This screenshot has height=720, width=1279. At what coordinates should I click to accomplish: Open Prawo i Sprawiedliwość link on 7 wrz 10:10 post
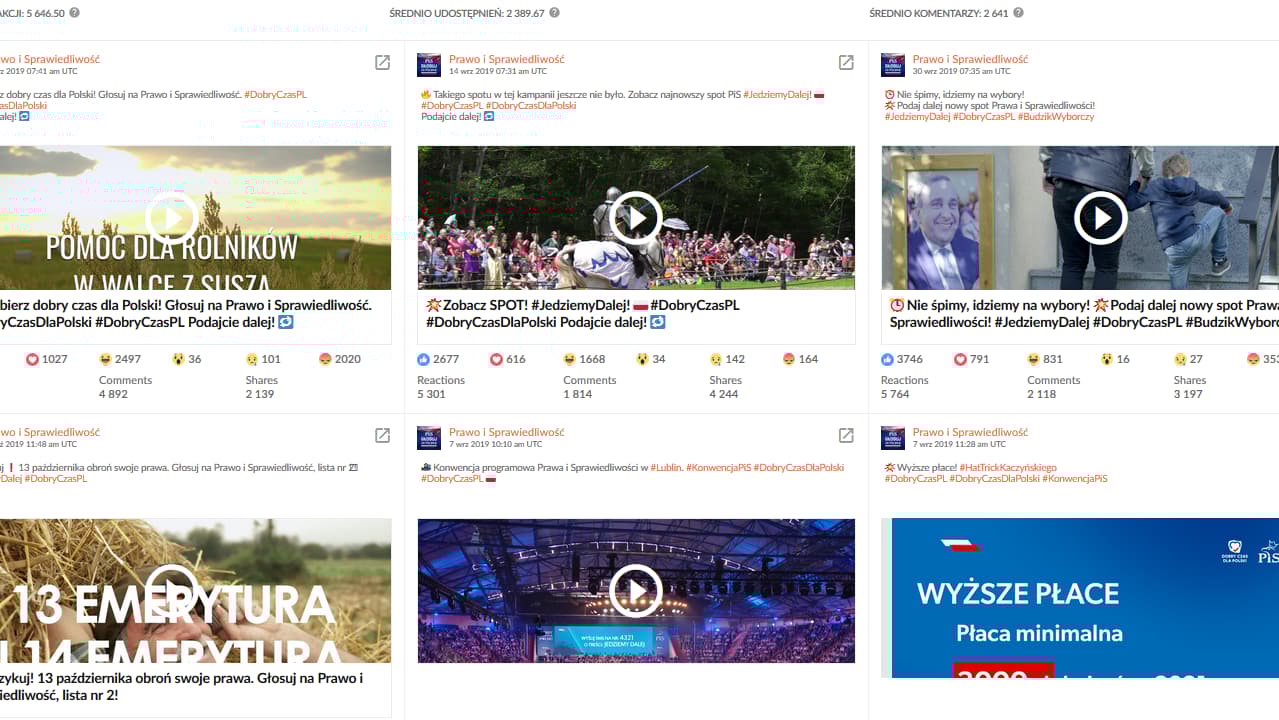[507, 432]
